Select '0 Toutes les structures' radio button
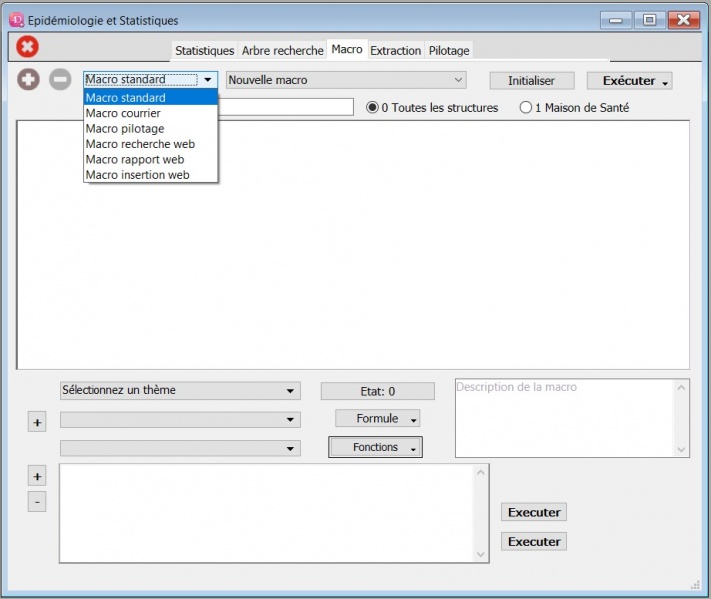Image resolution: width=711 pixels, height=599 pixels. (x=373, y=108)
